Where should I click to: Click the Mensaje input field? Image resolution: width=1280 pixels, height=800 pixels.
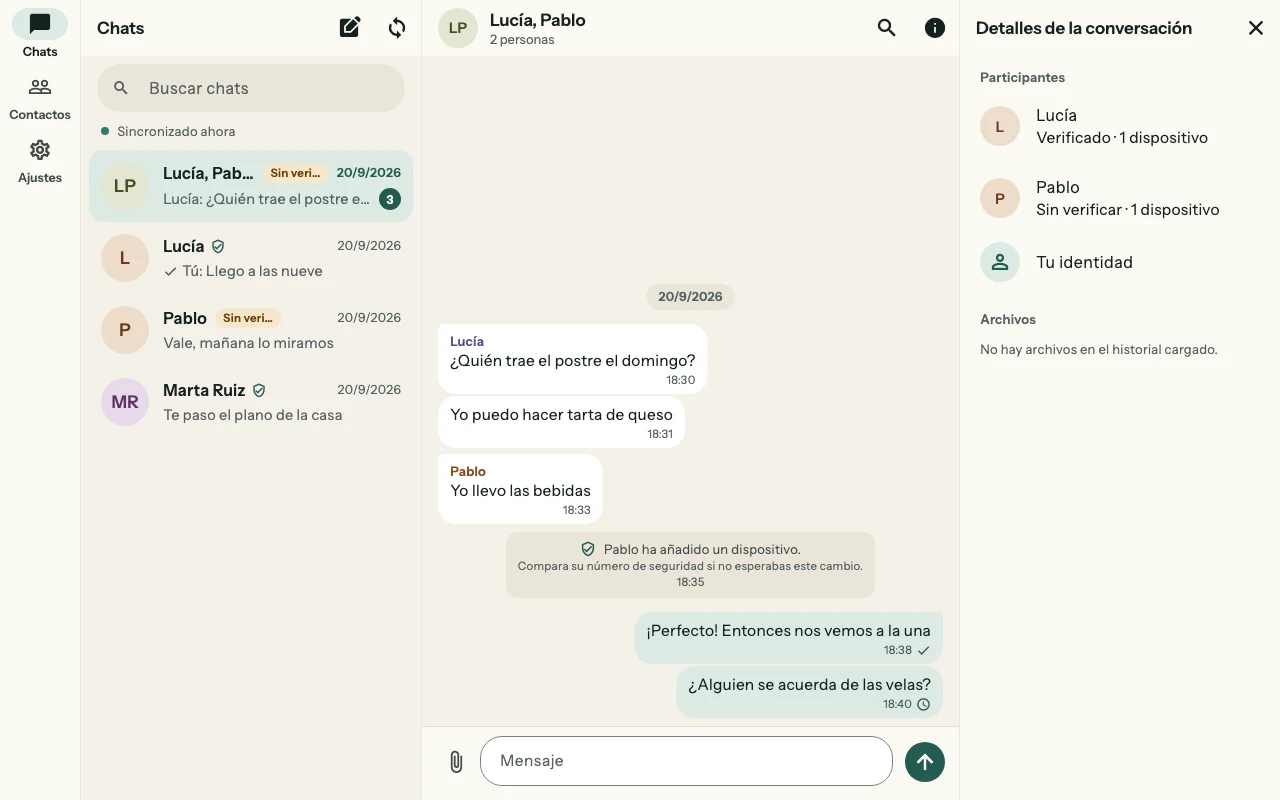click(686, 761)
